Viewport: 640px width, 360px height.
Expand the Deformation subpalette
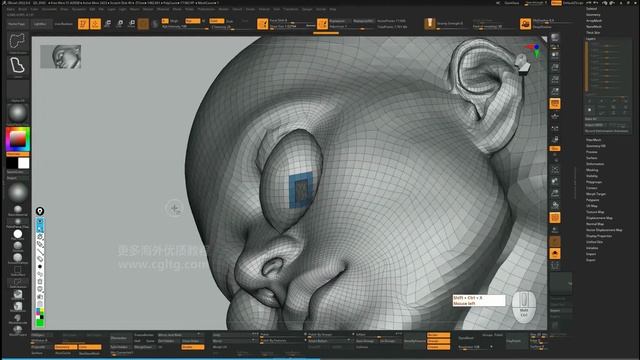pos(595,164)
